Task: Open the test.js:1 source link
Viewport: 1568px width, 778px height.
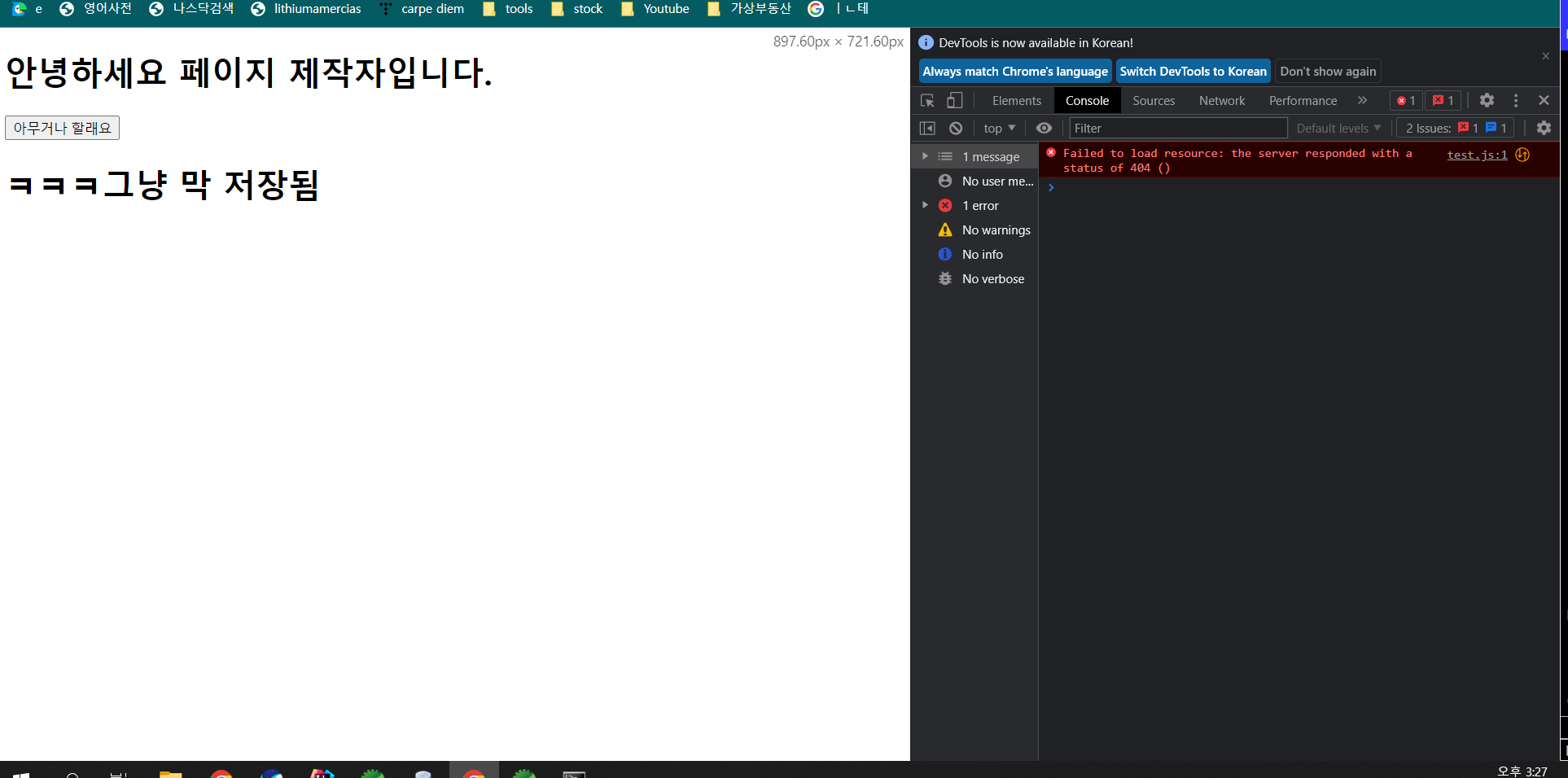Action: 1477,155
